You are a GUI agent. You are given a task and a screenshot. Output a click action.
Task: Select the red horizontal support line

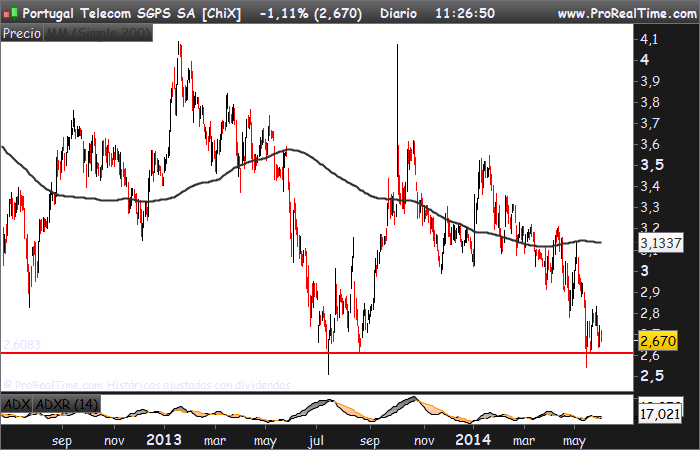[x=317, y=353]
